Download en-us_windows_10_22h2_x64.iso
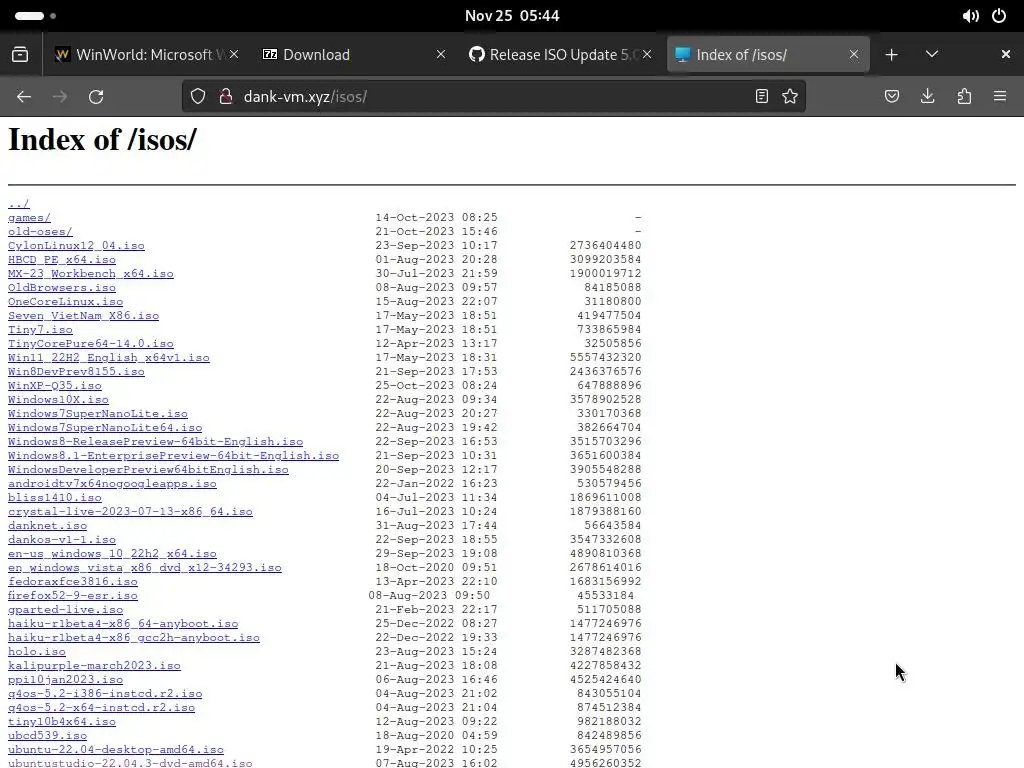Viewport: 1024px width, 768px height. (112, 554)
